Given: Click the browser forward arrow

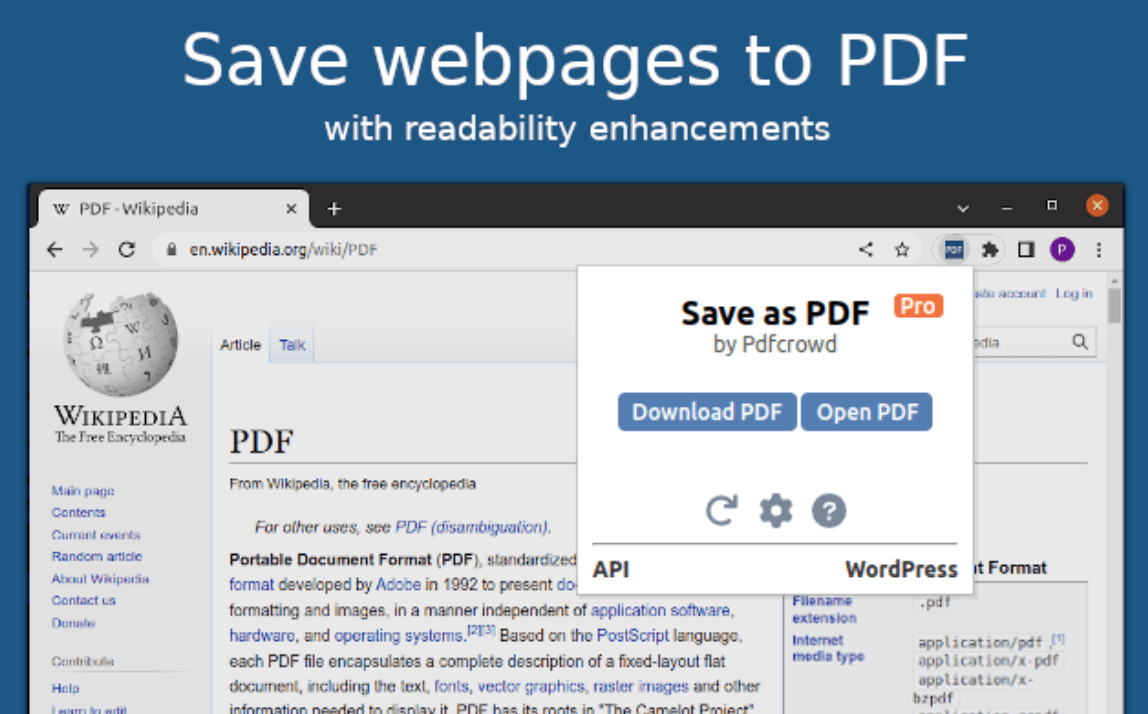Looking at the screenshot, I should point(90,250).
